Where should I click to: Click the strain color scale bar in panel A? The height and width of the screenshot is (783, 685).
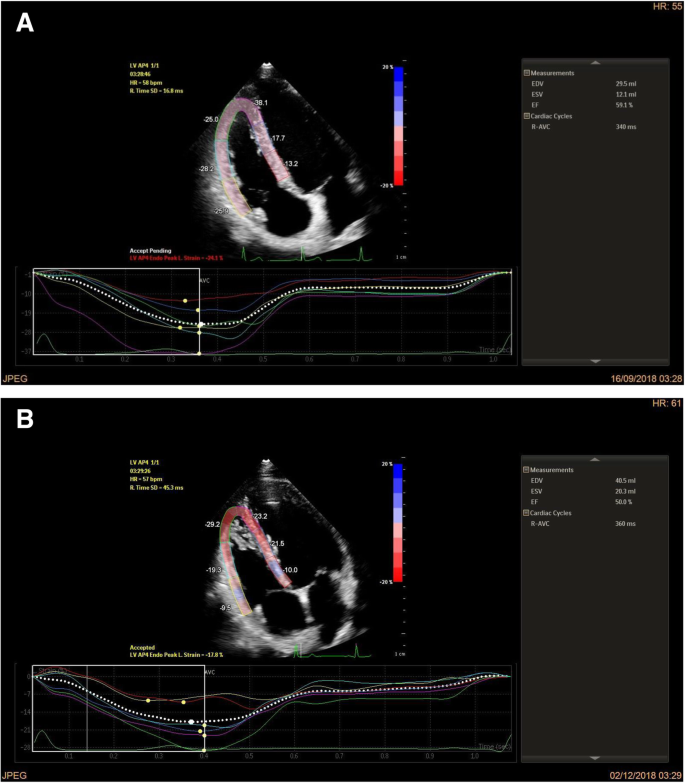398,126
